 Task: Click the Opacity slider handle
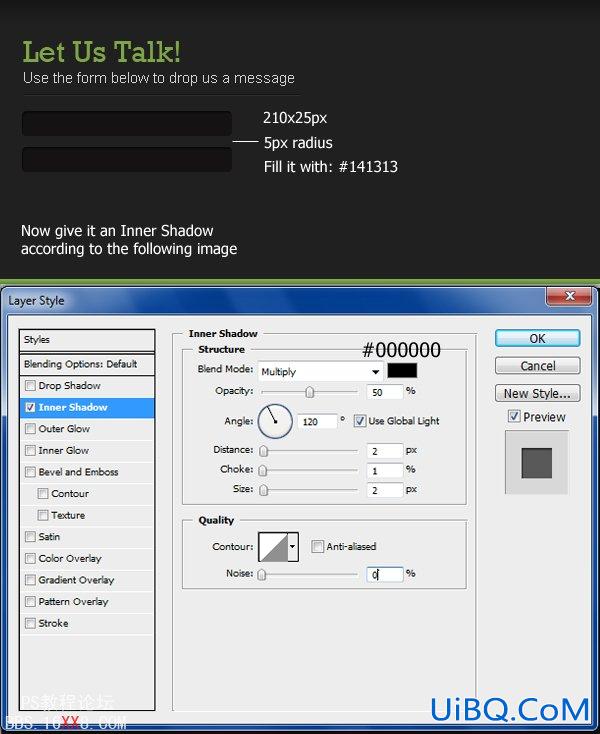coord(309,392)
